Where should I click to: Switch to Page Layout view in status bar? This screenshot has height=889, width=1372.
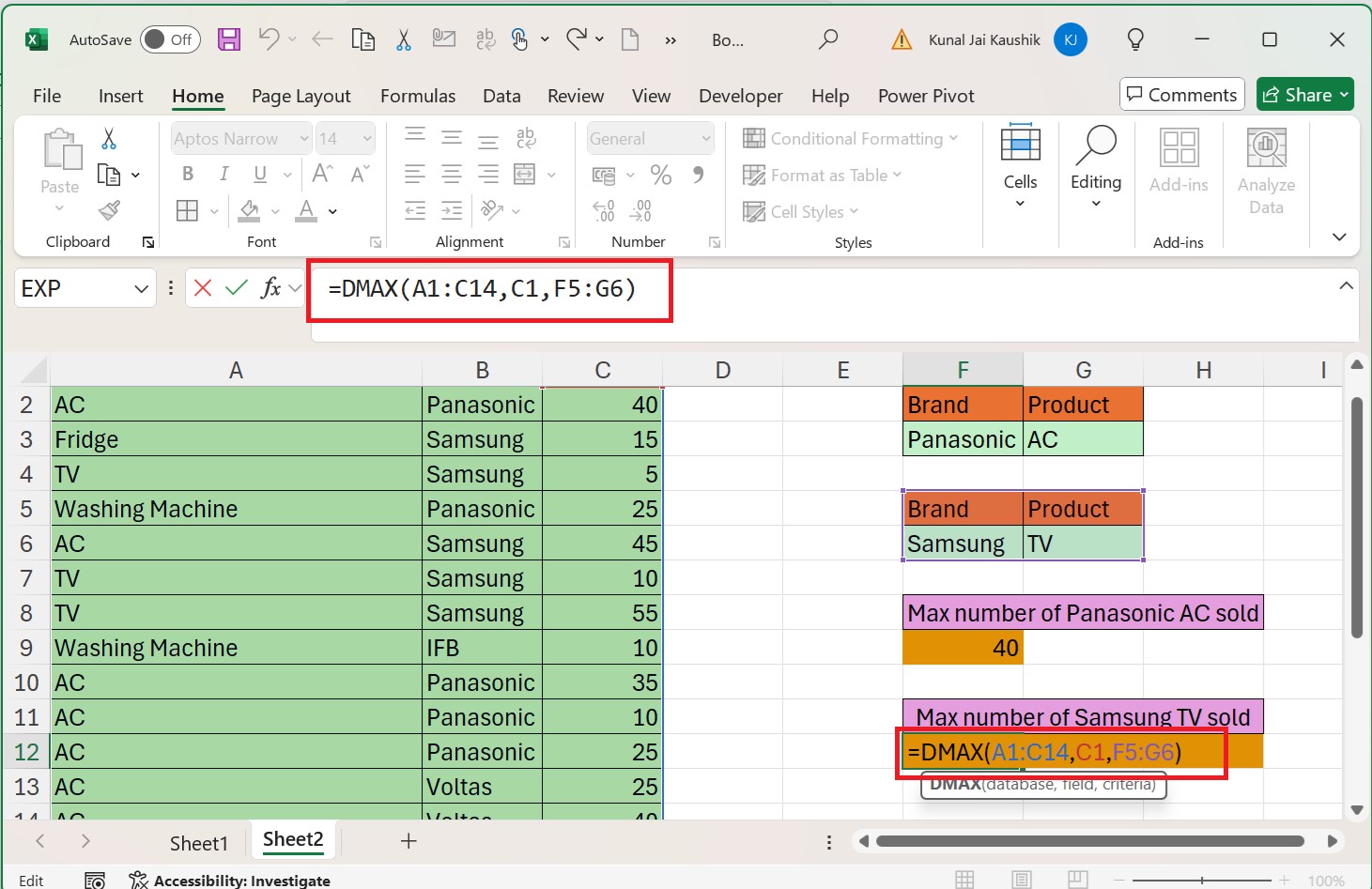pyautogui.click(x=1022, y=881)
